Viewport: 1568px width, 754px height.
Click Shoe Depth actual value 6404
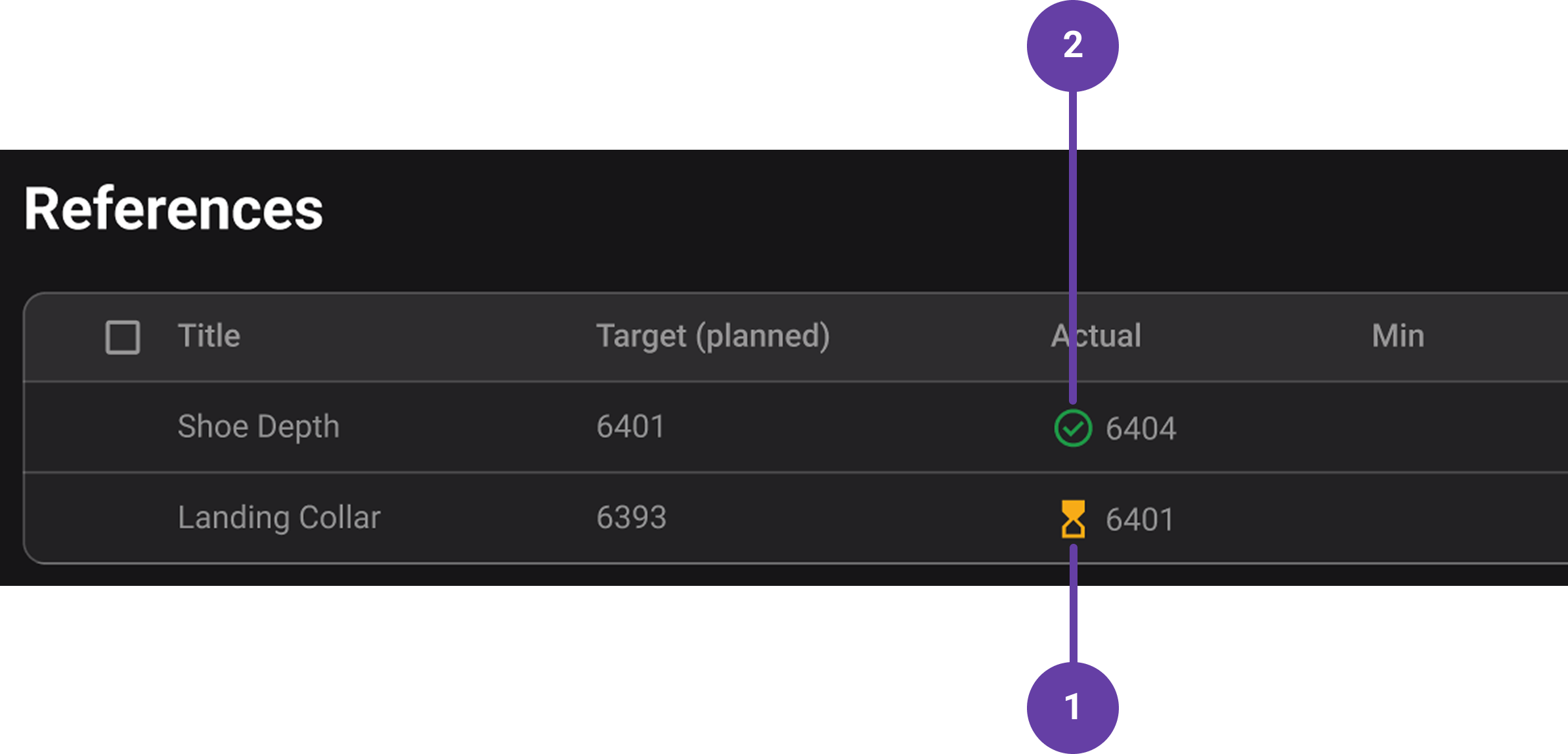point(1141,429)
